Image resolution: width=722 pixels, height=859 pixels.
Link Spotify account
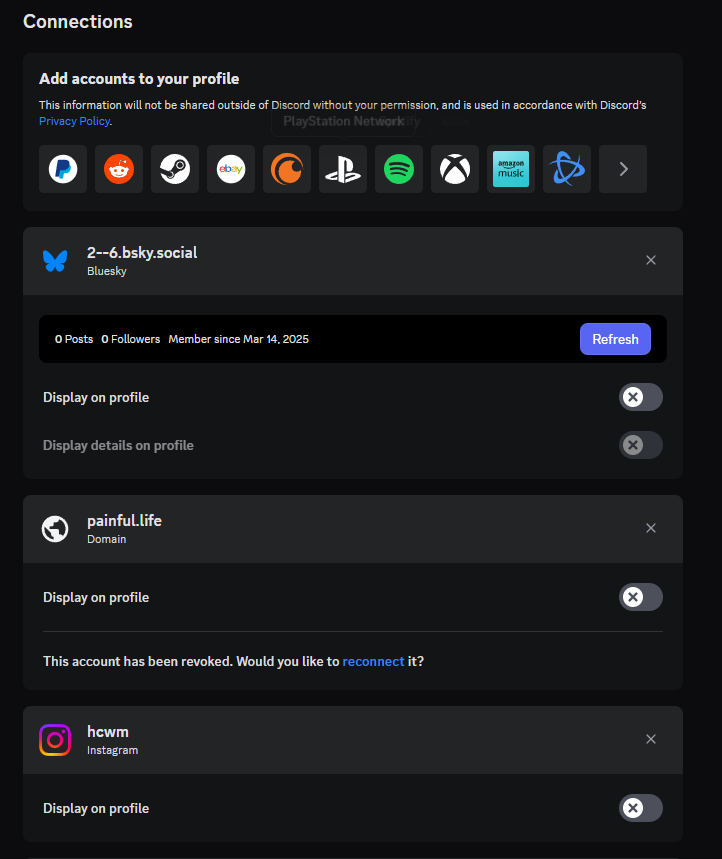click(399, 169)
